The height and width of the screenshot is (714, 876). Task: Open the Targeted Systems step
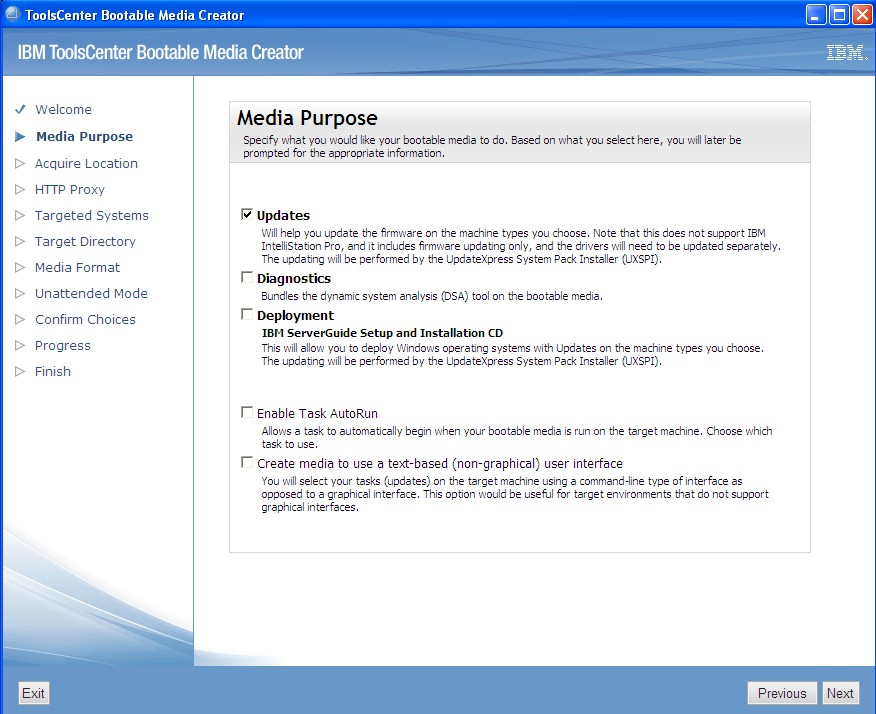tap(92, 215)
